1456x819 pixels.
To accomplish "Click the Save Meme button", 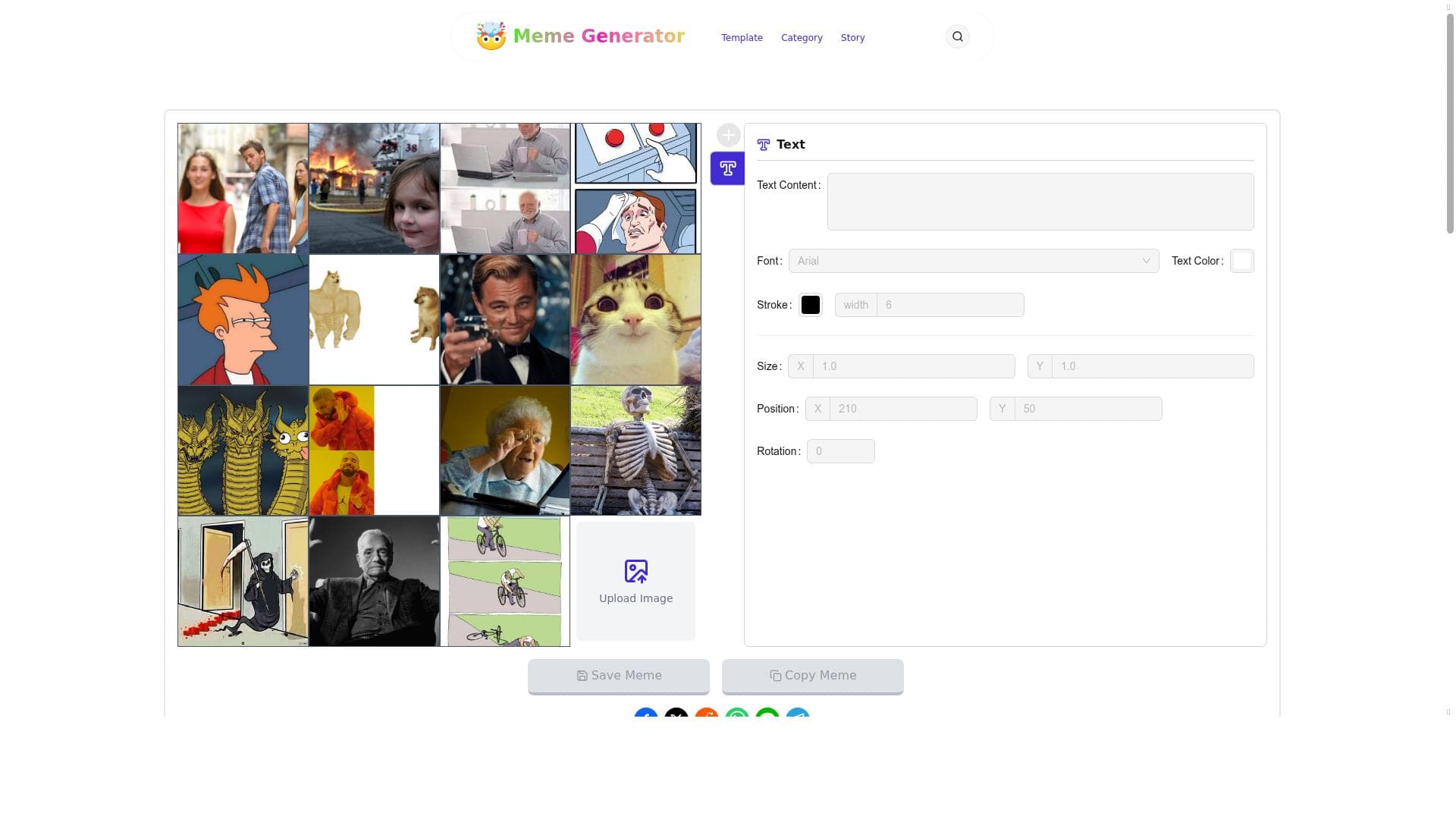I will click(619, 676).
